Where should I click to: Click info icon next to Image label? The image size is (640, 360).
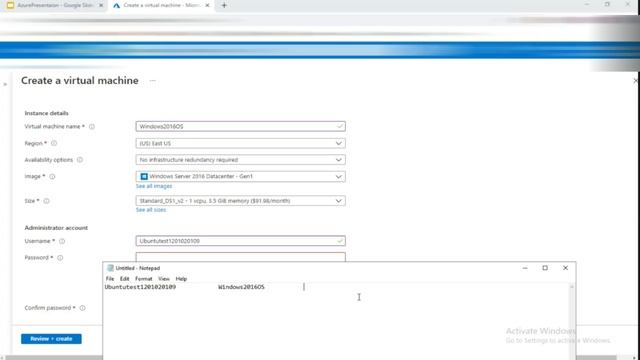click(x=52, y=176)
